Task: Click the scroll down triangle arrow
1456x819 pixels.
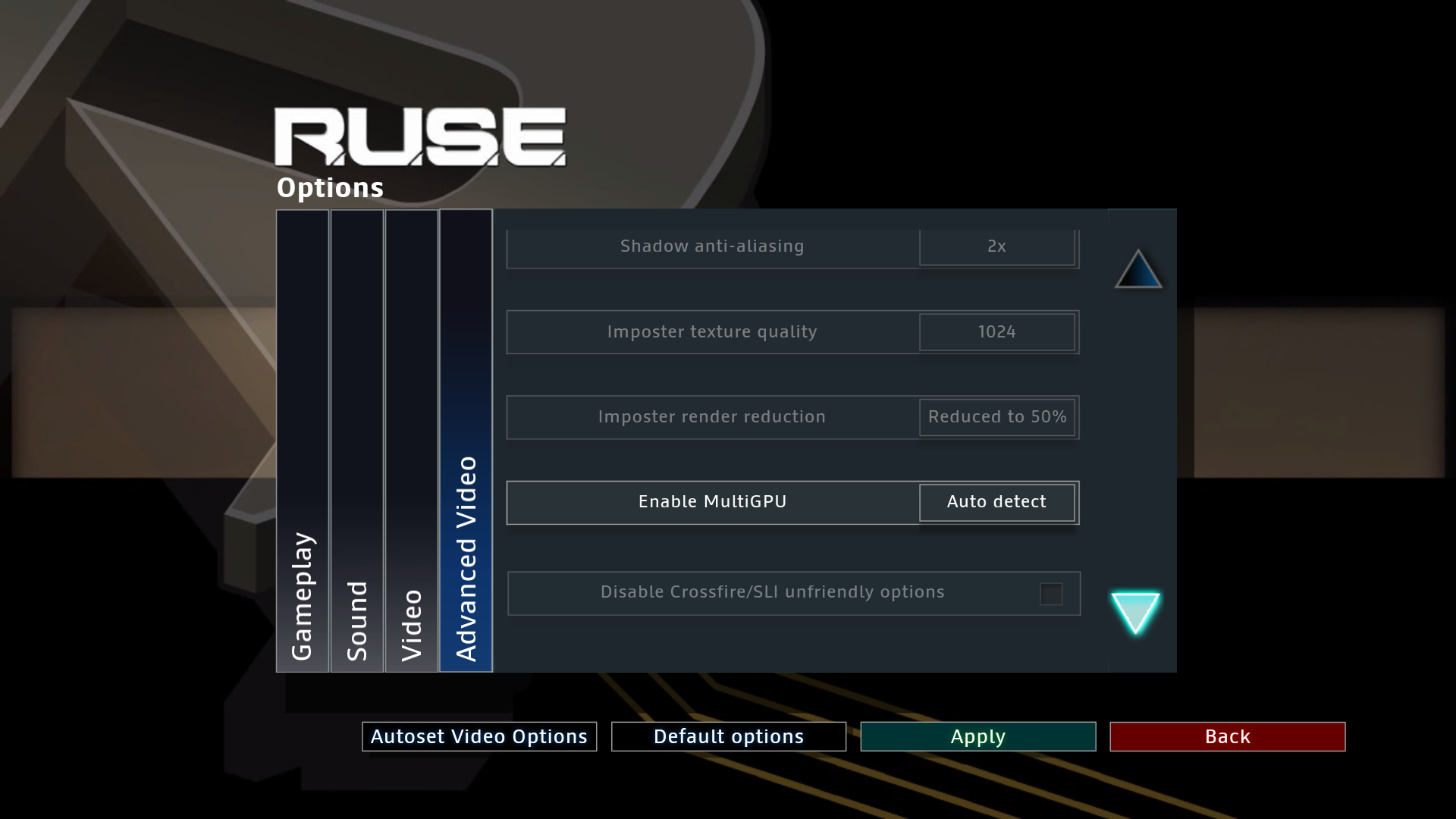Action: [x=1135, y=612]
